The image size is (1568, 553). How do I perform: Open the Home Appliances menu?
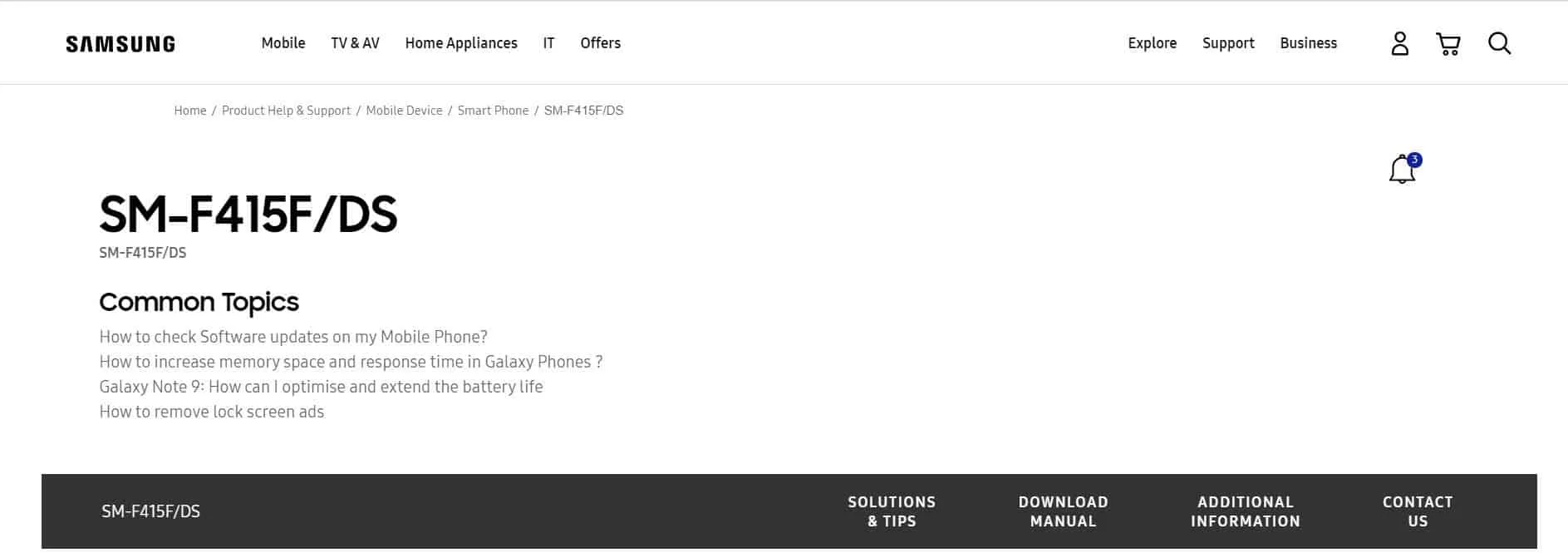point(461,43)
